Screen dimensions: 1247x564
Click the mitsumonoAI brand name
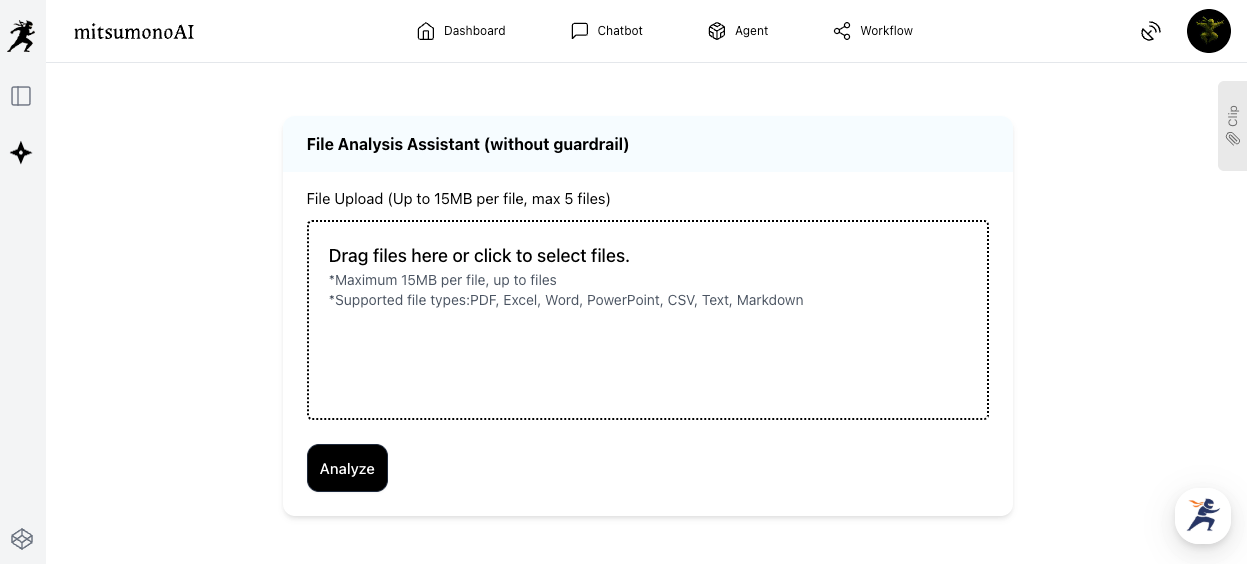(134, 32)
